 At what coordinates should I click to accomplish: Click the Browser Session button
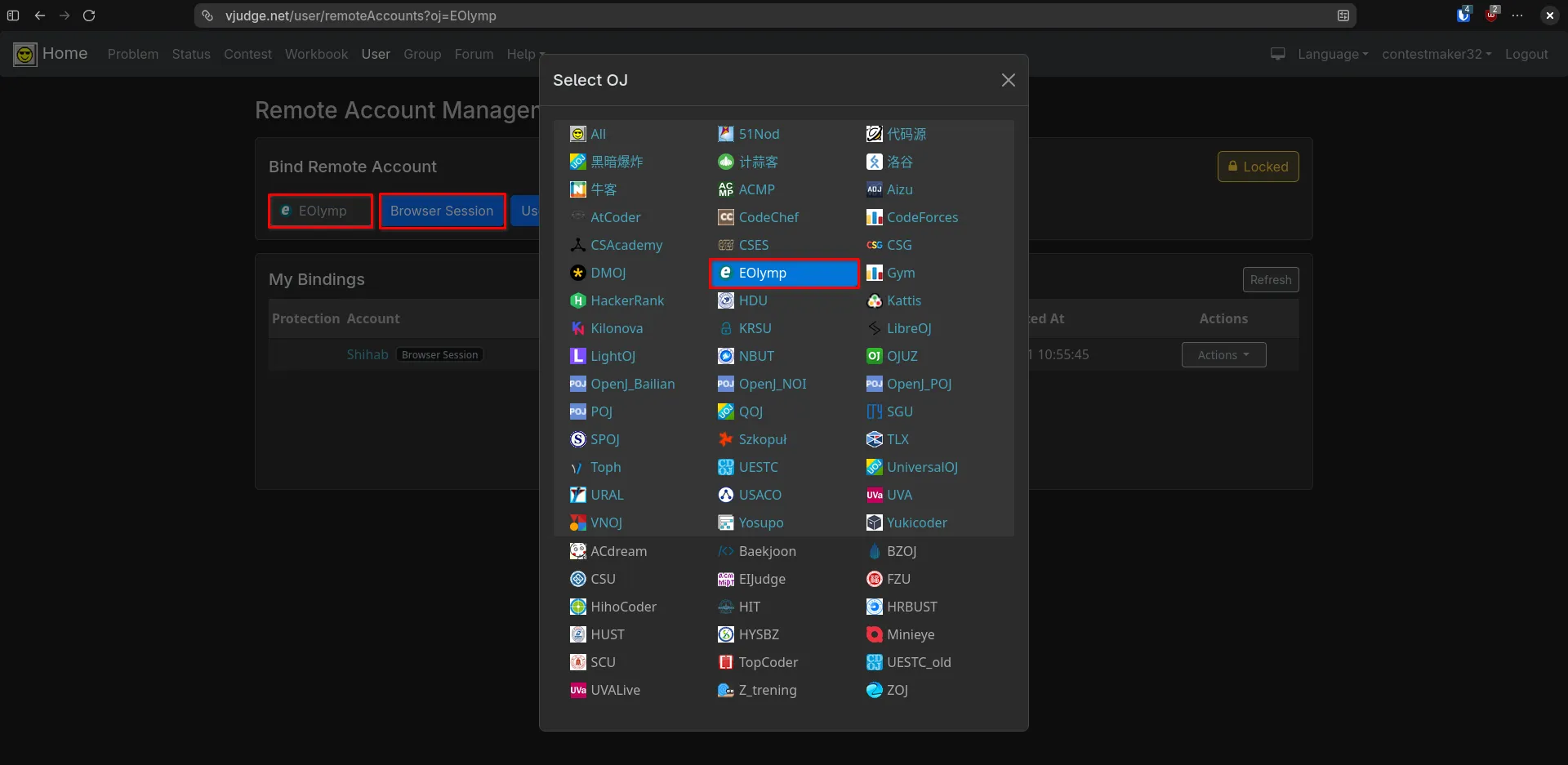(442, 211)
